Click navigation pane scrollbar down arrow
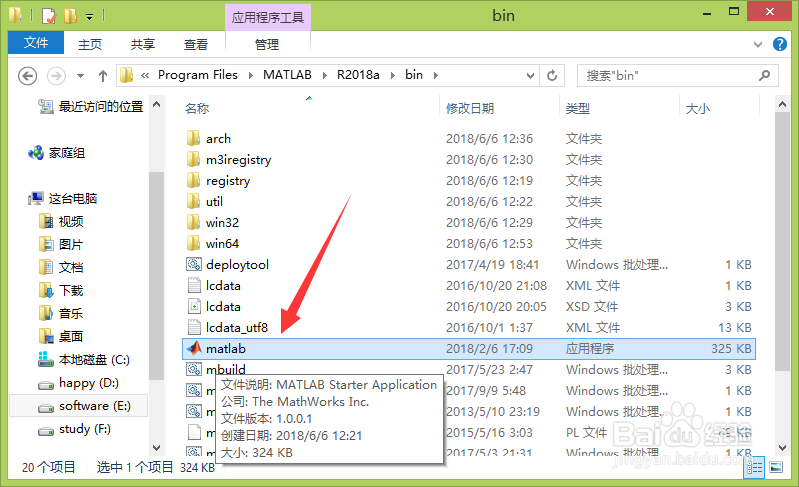This screenshot has height=487, width=799. coord(157,448)
